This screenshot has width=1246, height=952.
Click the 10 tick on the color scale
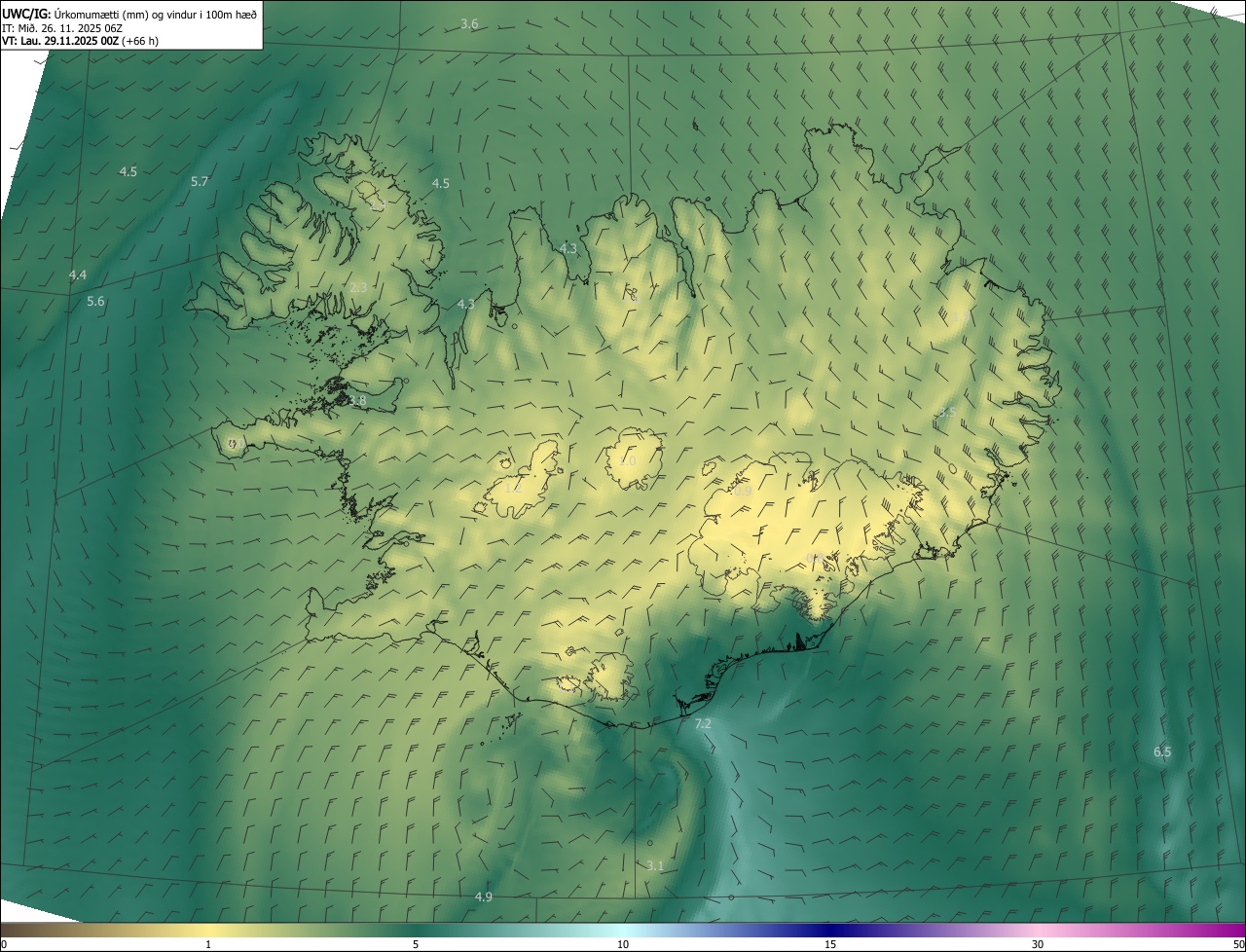pyautogui.click(x=623, y=944)
